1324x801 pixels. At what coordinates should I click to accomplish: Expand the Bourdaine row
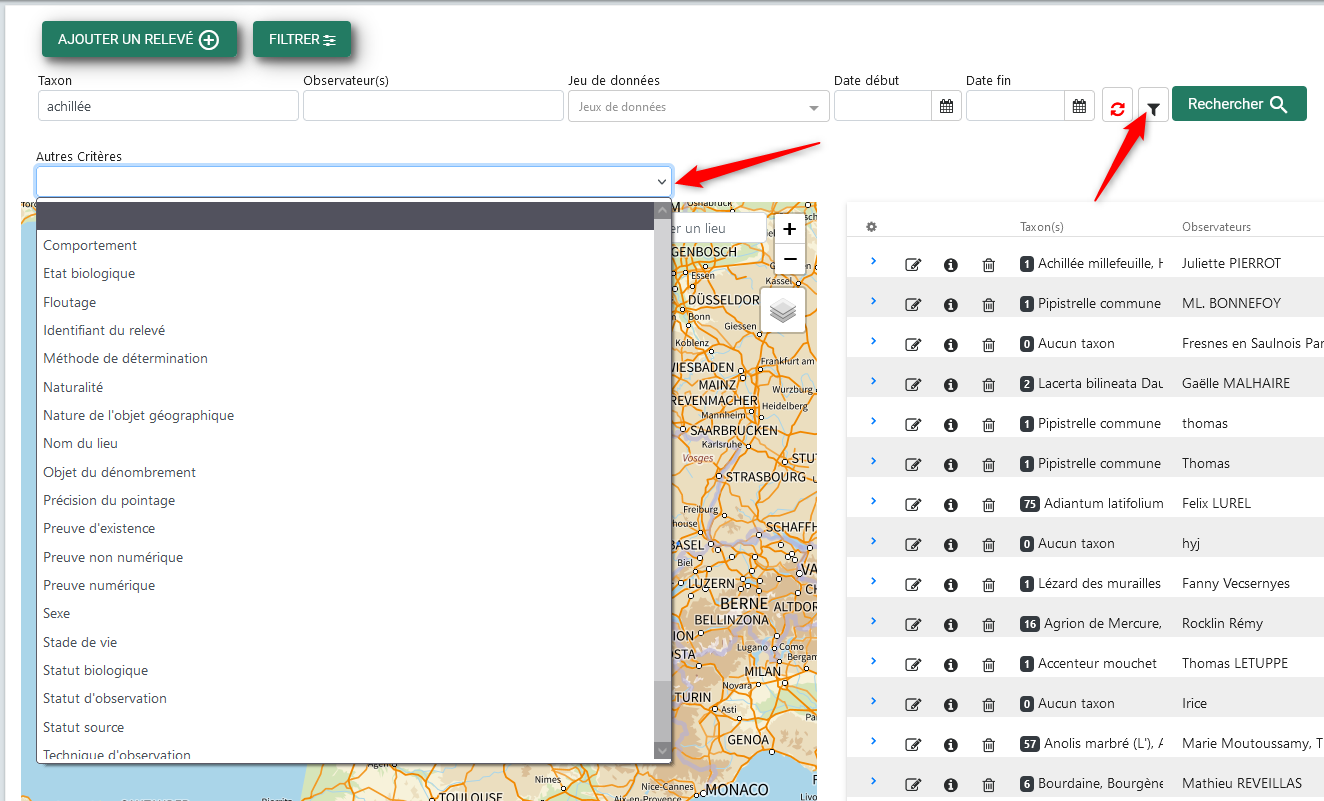tap(873, 781)
